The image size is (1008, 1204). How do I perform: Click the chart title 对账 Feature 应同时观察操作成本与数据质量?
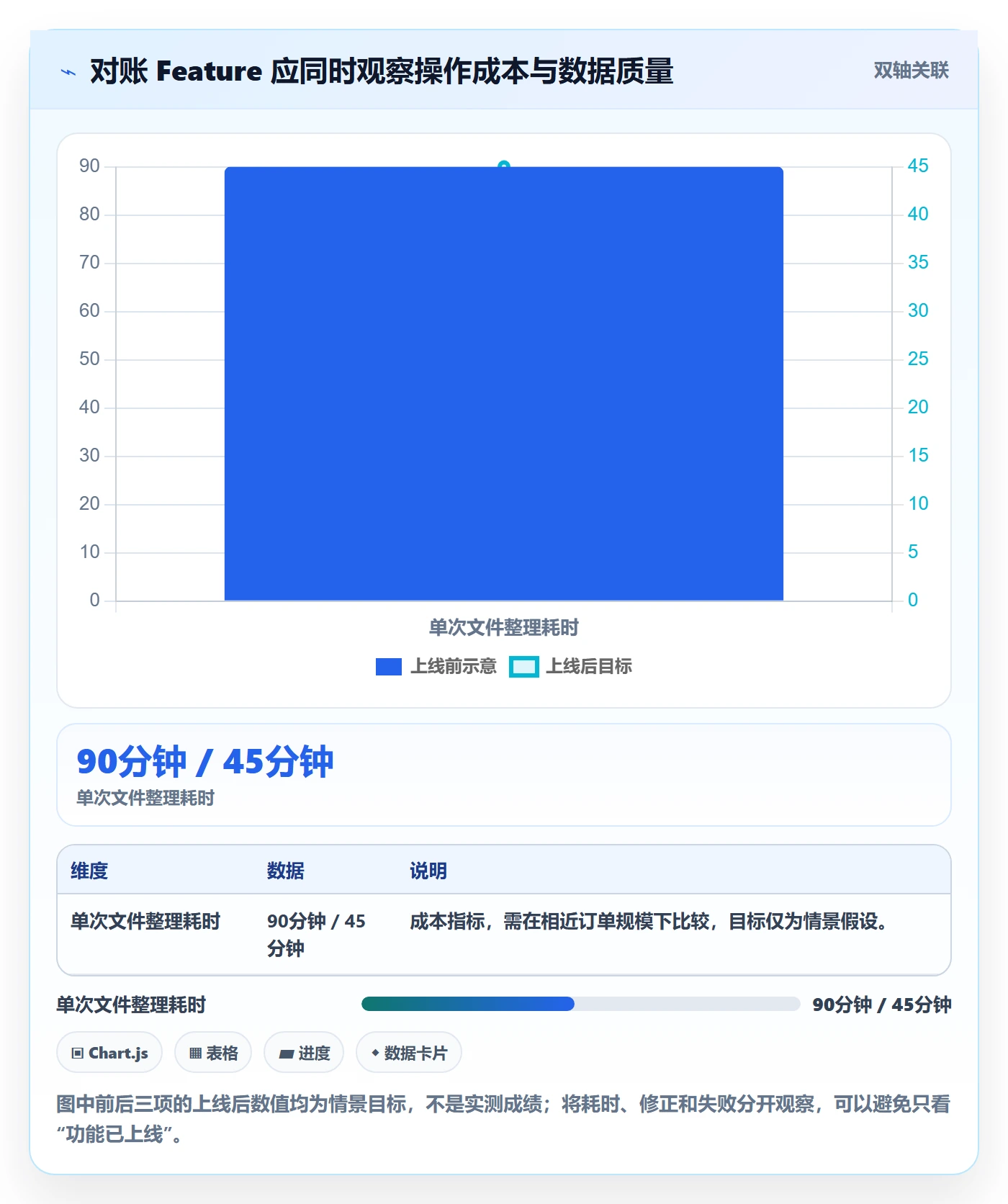click(x=382, y=71)
